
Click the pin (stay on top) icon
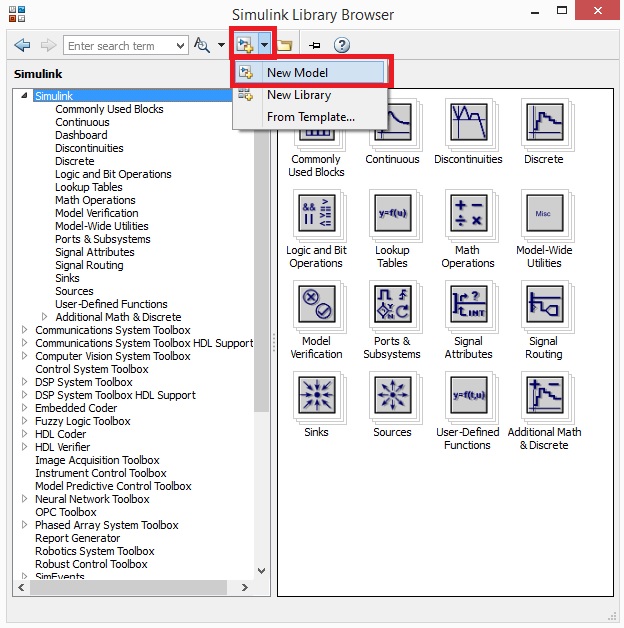point(315,45)
